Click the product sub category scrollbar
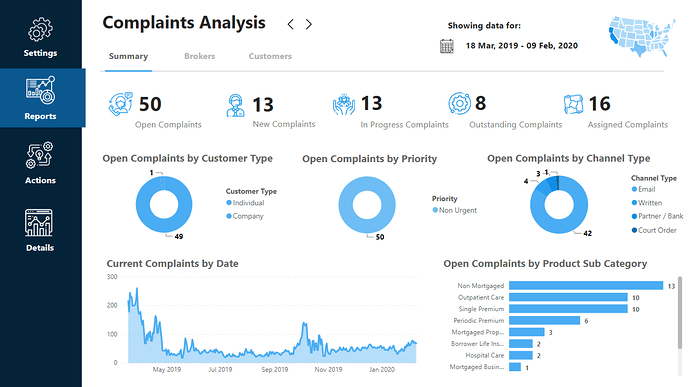 click(680, 313)
